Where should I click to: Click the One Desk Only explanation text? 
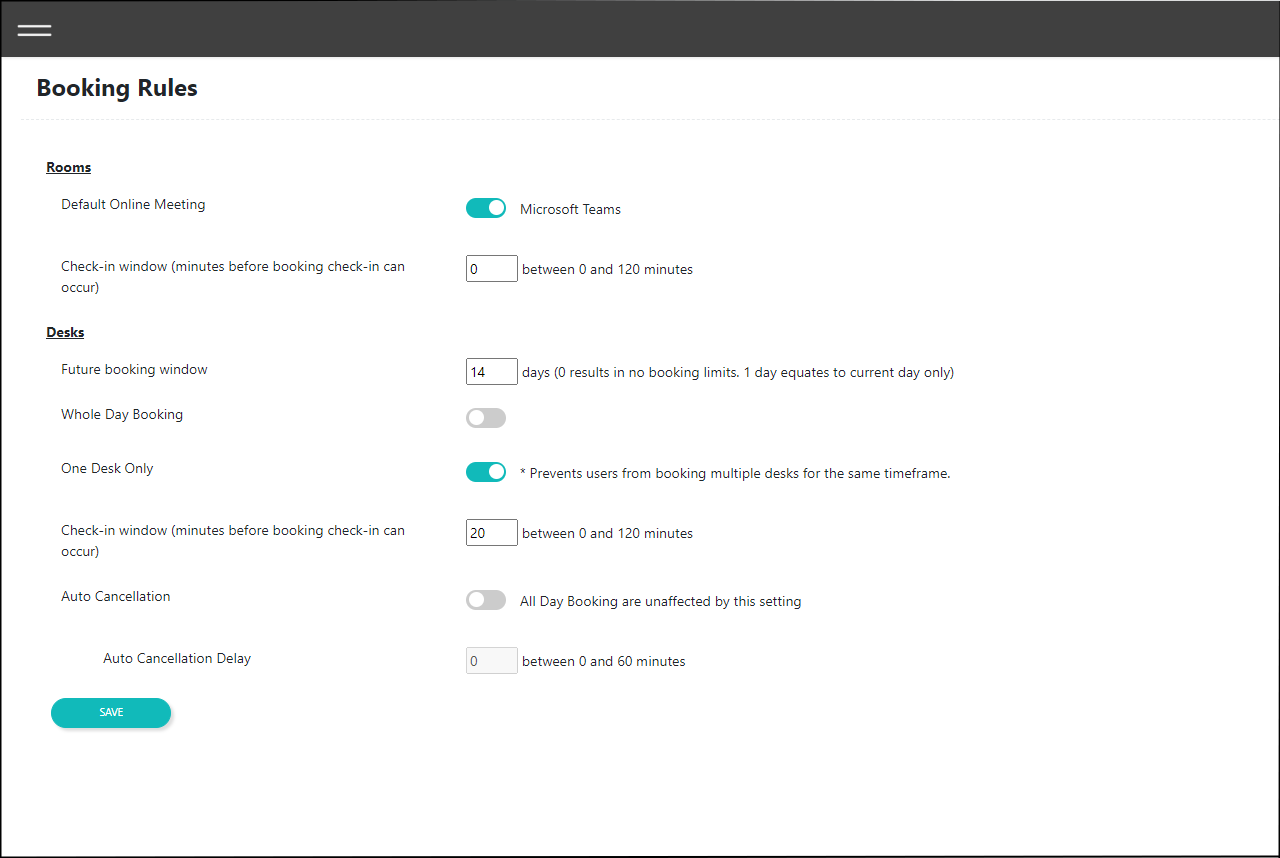point(734,473)
